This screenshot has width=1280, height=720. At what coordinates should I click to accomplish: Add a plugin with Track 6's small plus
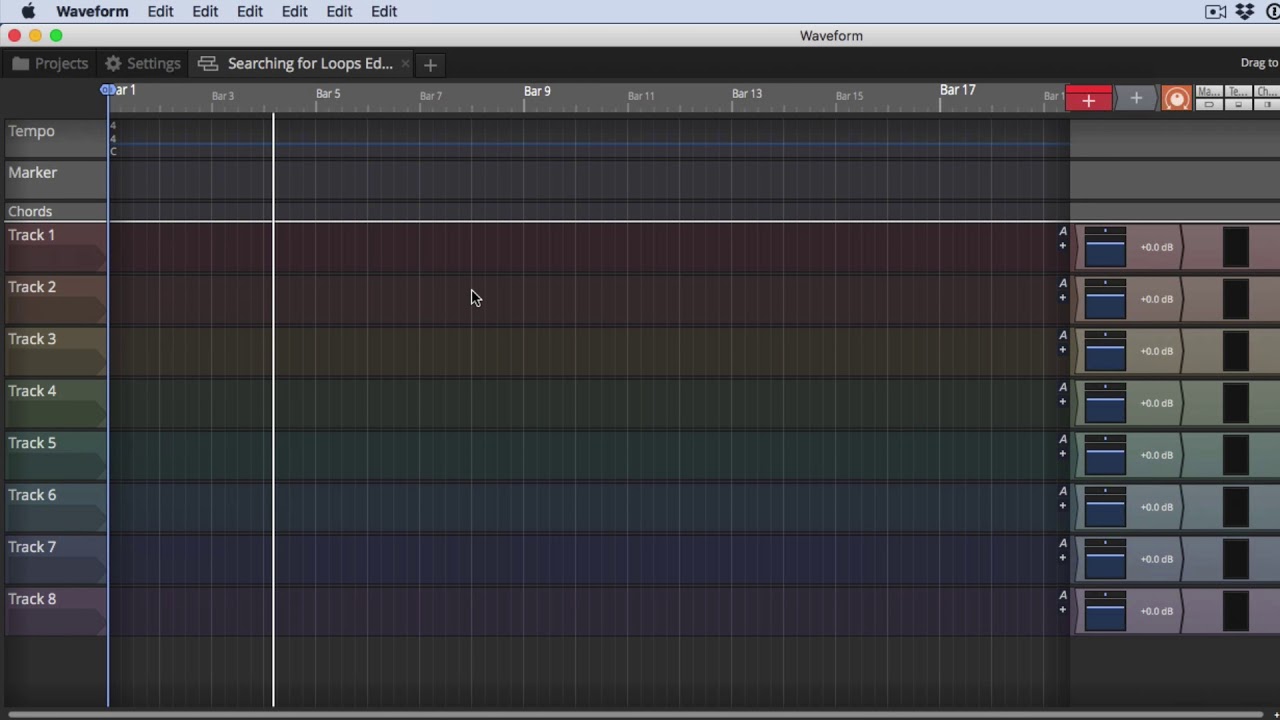pos(1063,506)
